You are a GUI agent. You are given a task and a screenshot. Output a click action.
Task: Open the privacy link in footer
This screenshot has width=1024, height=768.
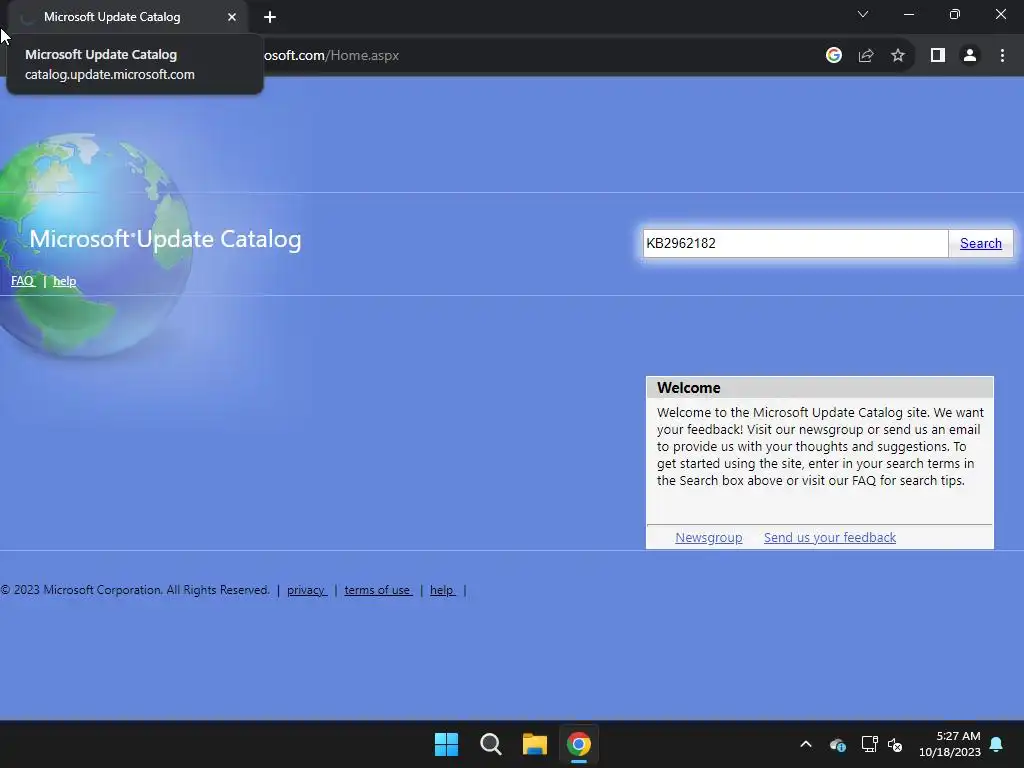tap(307, 590)
